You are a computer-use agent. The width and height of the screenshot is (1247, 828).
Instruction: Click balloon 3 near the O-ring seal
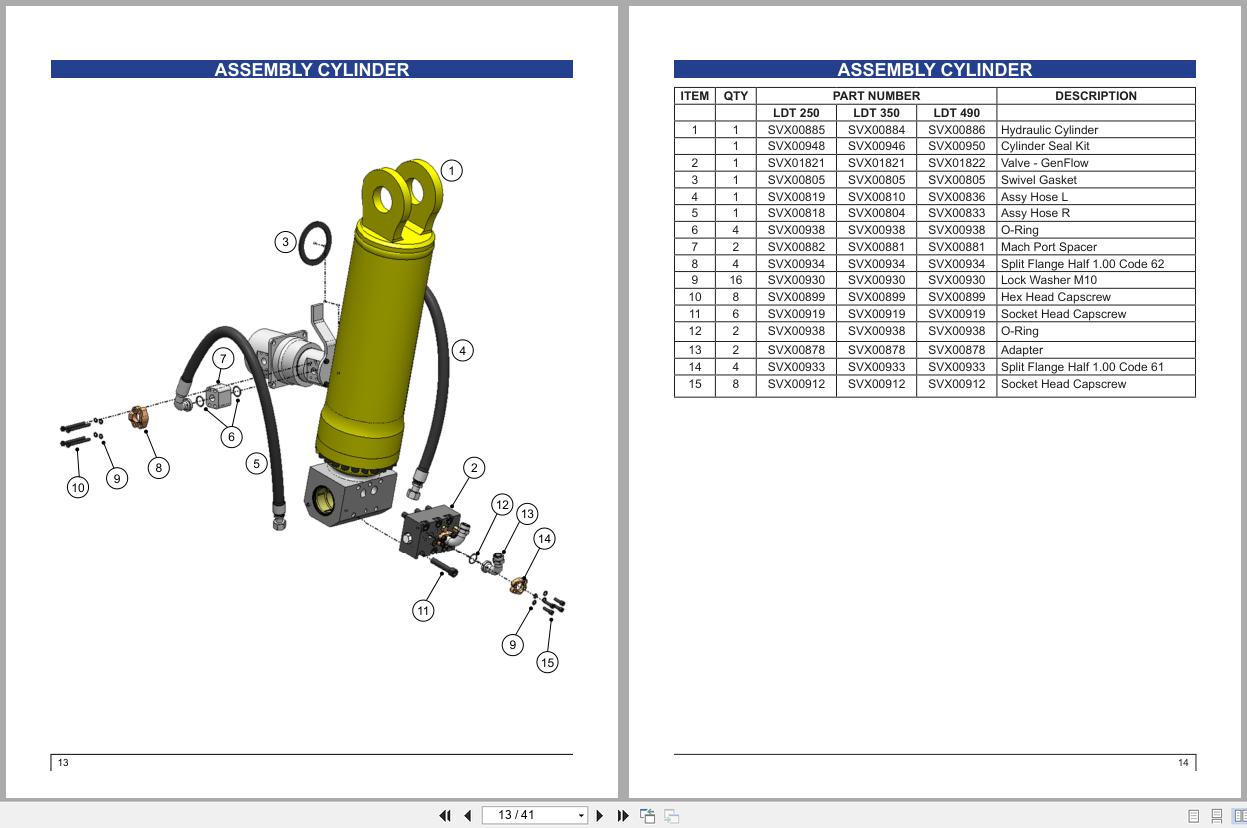tap(284, 241)
